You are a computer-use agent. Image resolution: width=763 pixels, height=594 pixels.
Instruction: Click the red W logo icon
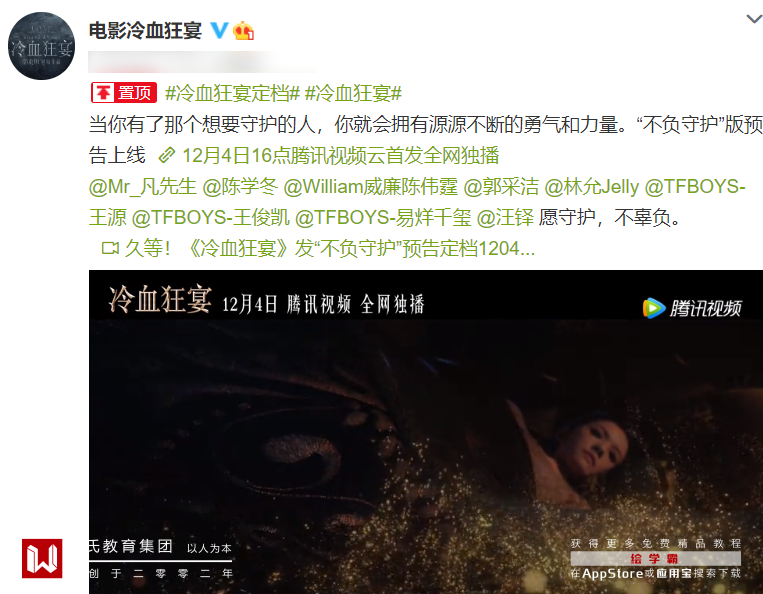coord(42,558)
